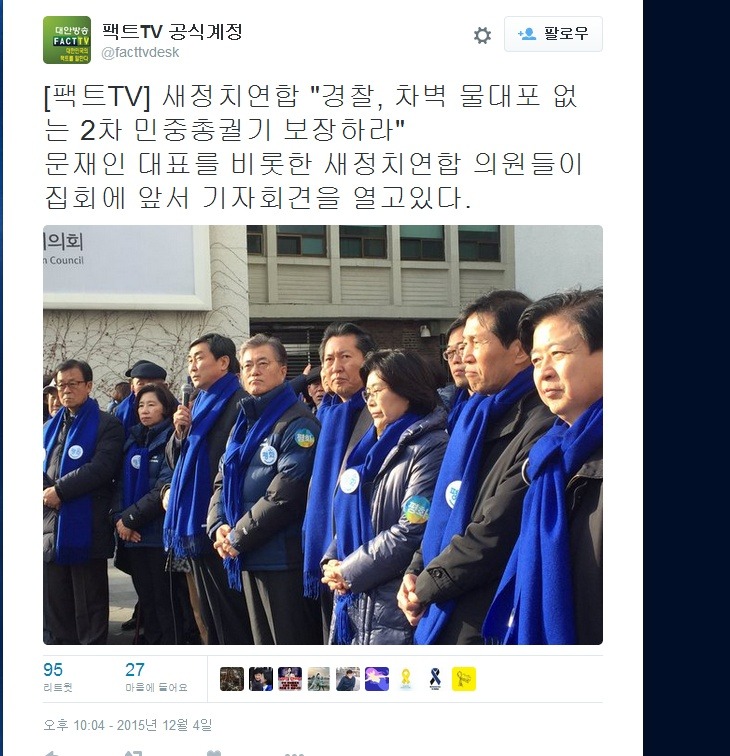Open the 팩트TV 공식계정 account name link
730x756 pixels.
(172, 31)
